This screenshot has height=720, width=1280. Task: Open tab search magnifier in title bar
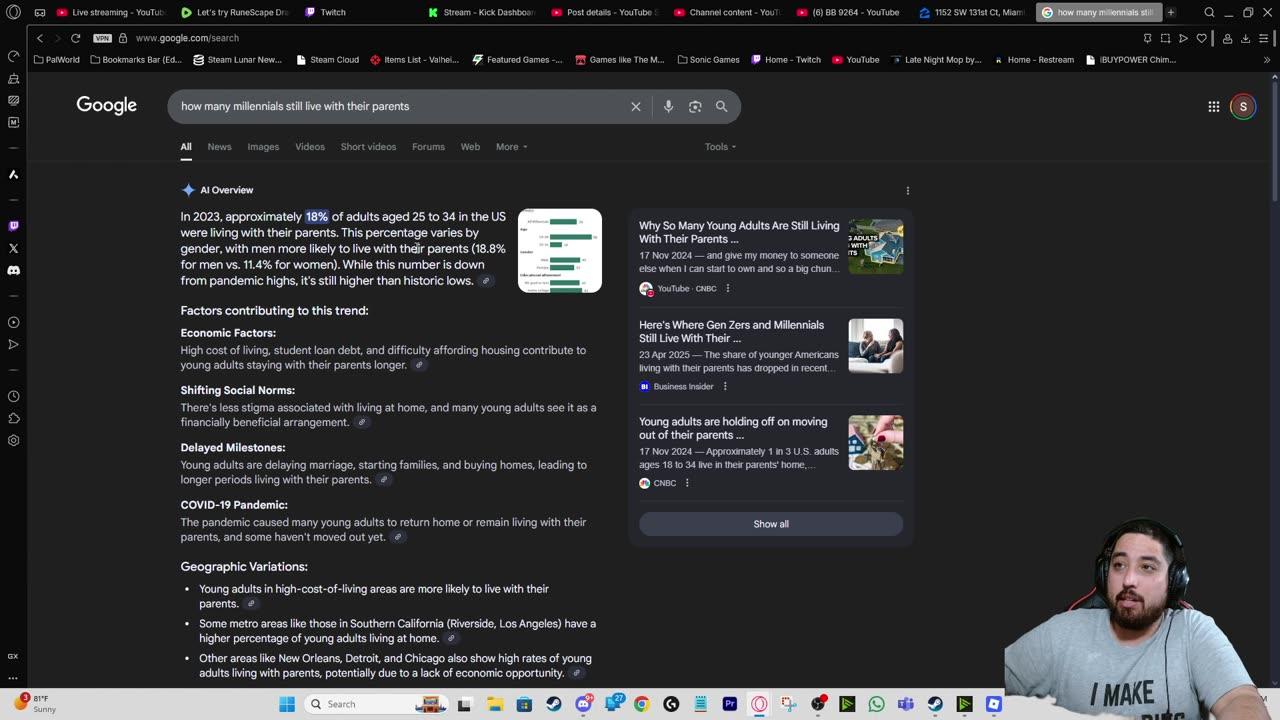point(1209,13)
